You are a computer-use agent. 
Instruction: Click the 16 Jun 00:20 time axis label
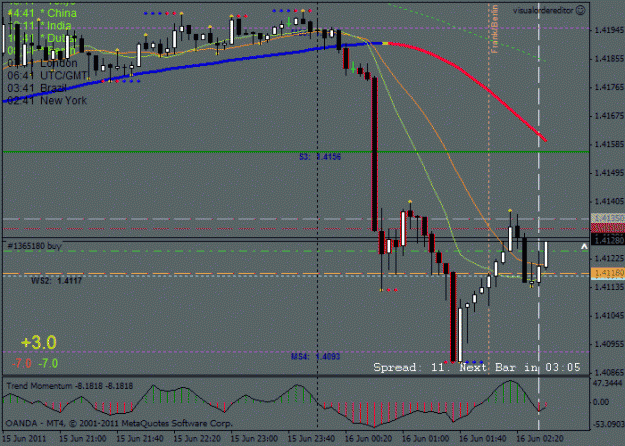click(369, 439)
